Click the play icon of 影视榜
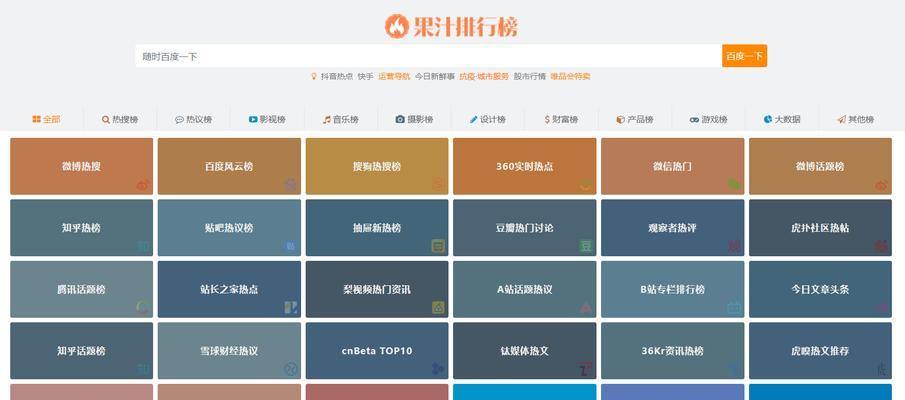905x400 pixels. [x=253, y=119]
